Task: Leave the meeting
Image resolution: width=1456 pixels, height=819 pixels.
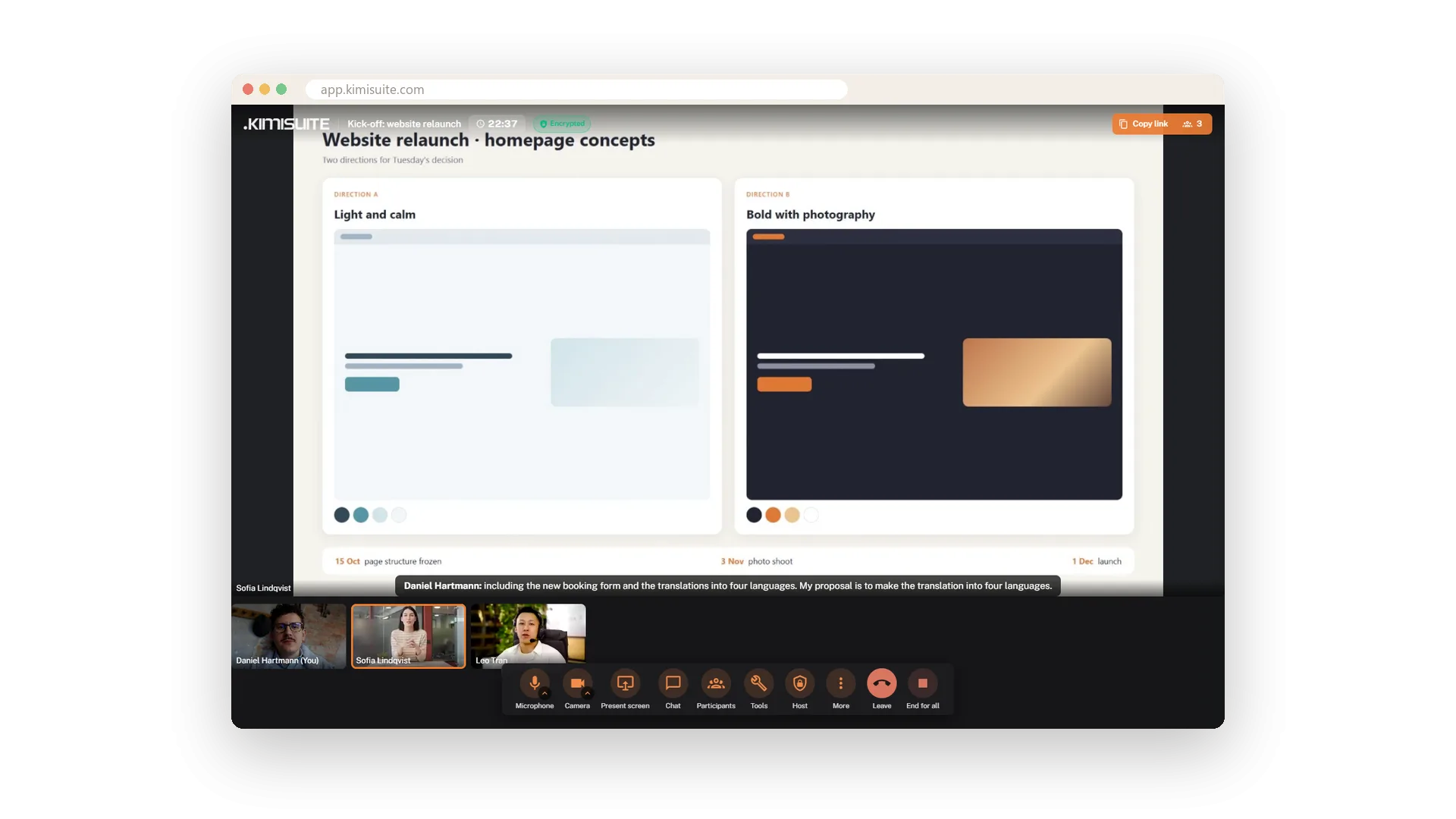Action: point(882,682)
